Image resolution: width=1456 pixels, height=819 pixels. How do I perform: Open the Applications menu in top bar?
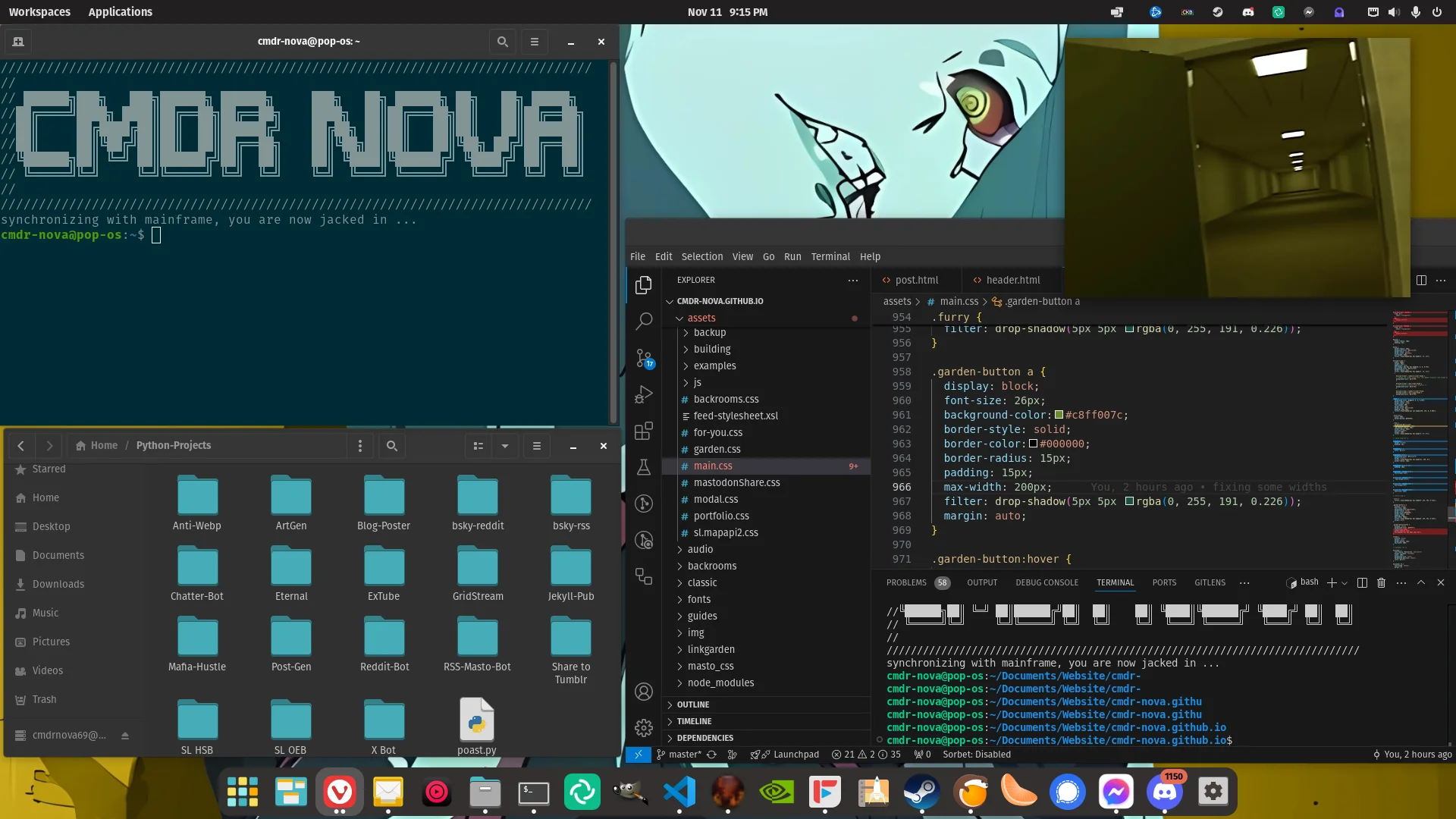tap(120, 12)
